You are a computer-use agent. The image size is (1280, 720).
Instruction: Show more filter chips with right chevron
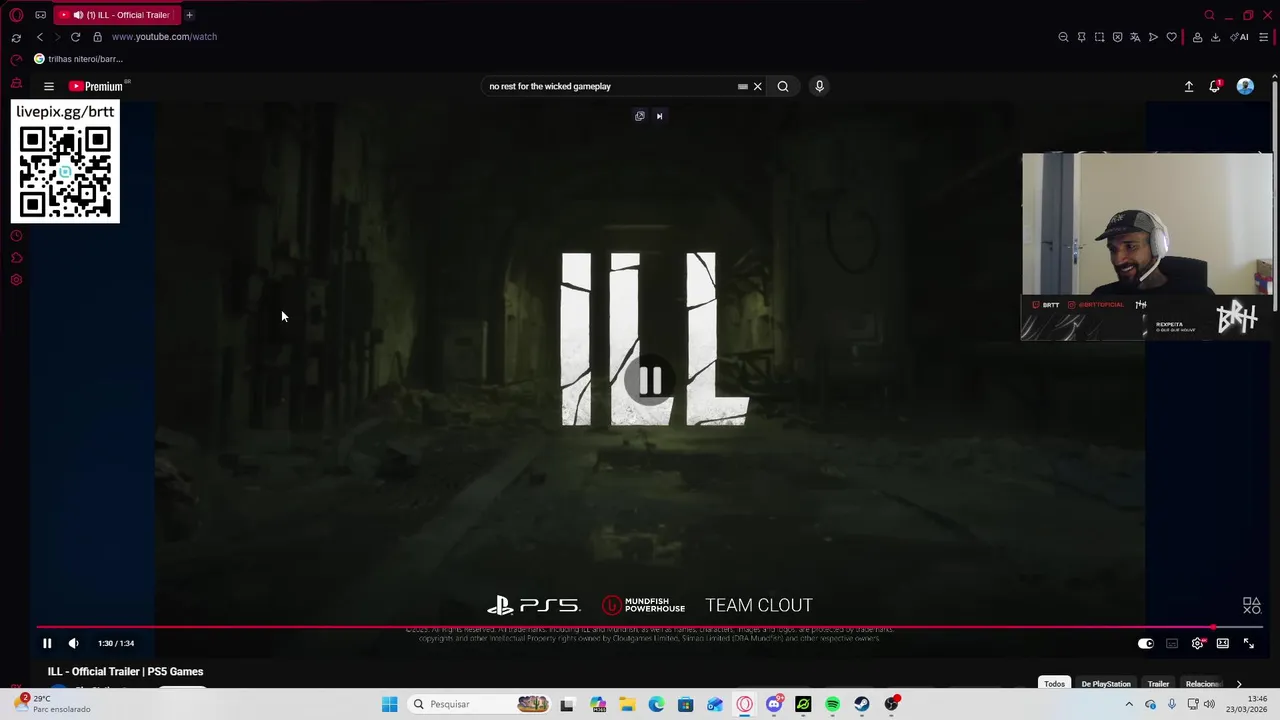click(1239, 684)
